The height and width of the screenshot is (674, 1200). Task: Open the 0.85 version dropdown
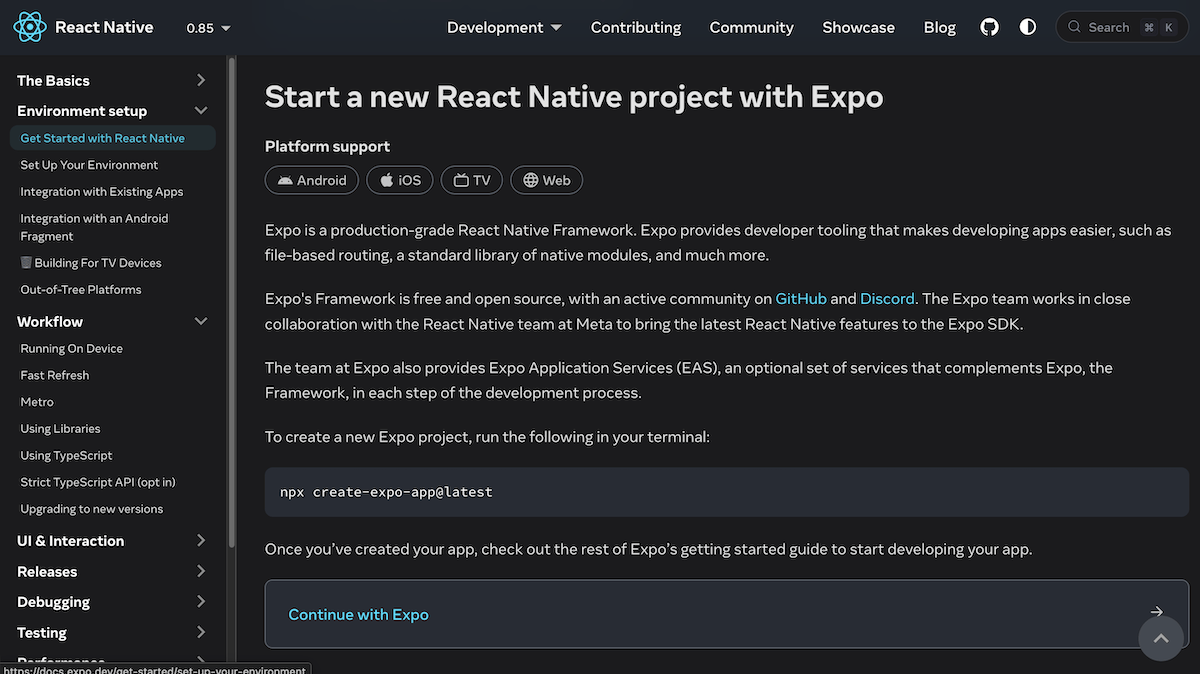pos(208,28)
